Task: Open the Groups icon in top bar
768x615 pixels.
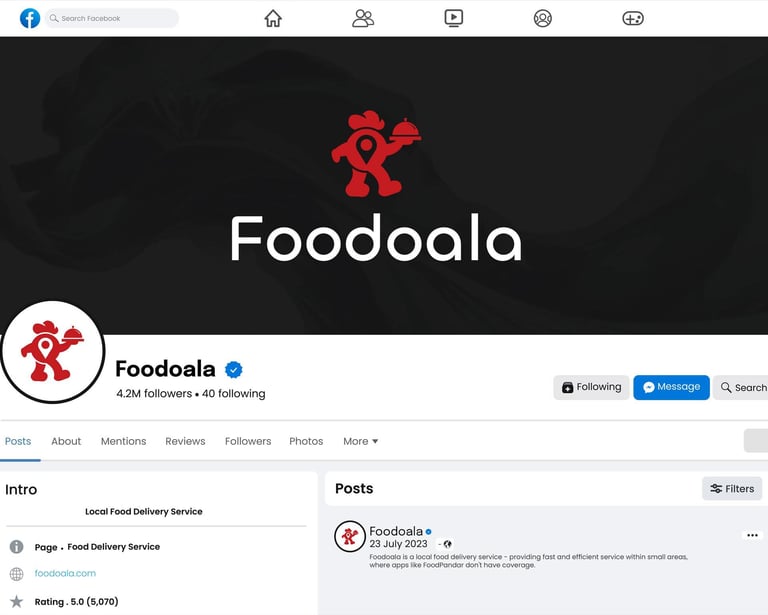Action: (x=543, y=19)
